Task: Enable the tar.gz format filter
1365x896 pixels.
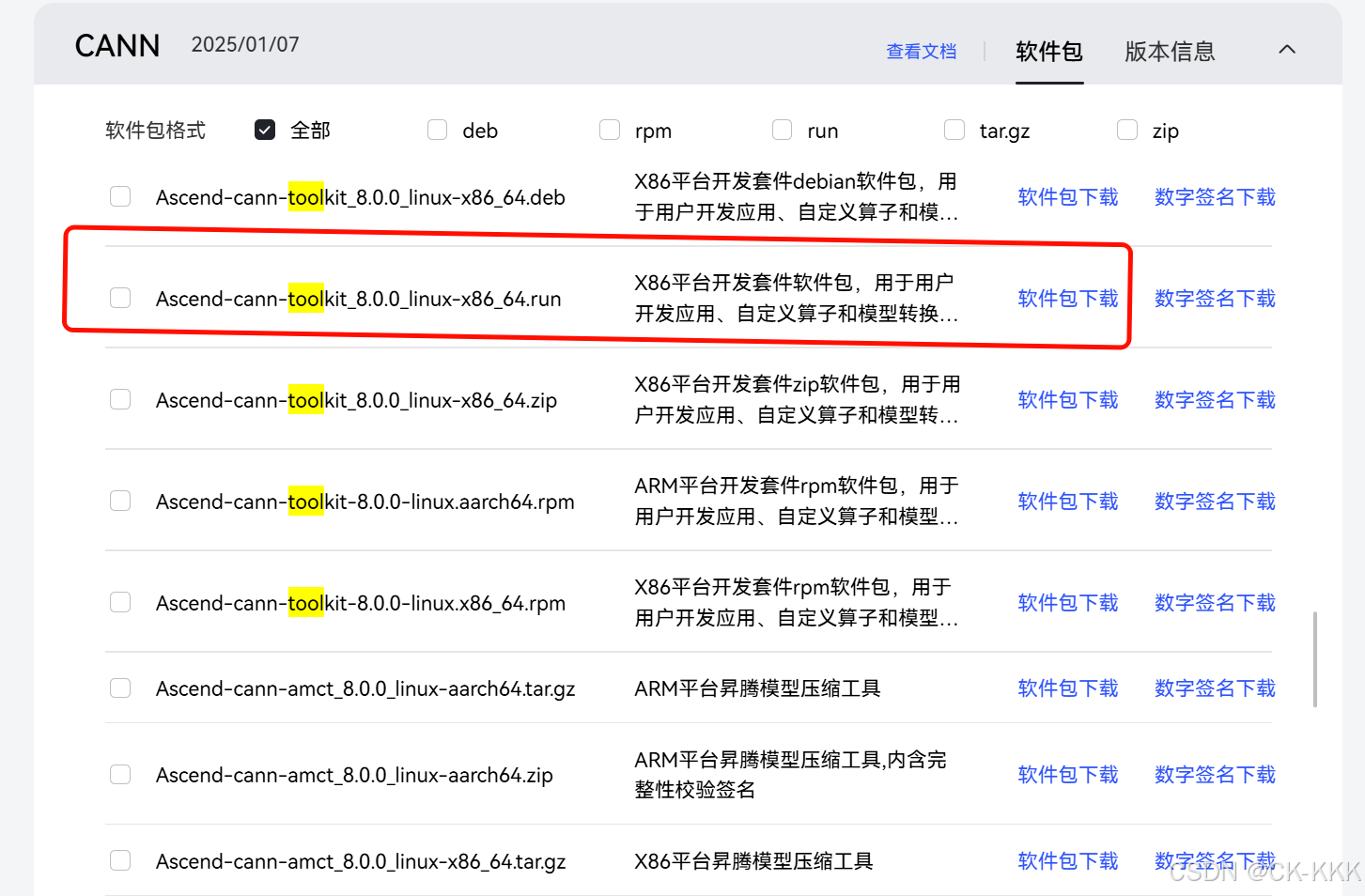Action: pos(954,130)
